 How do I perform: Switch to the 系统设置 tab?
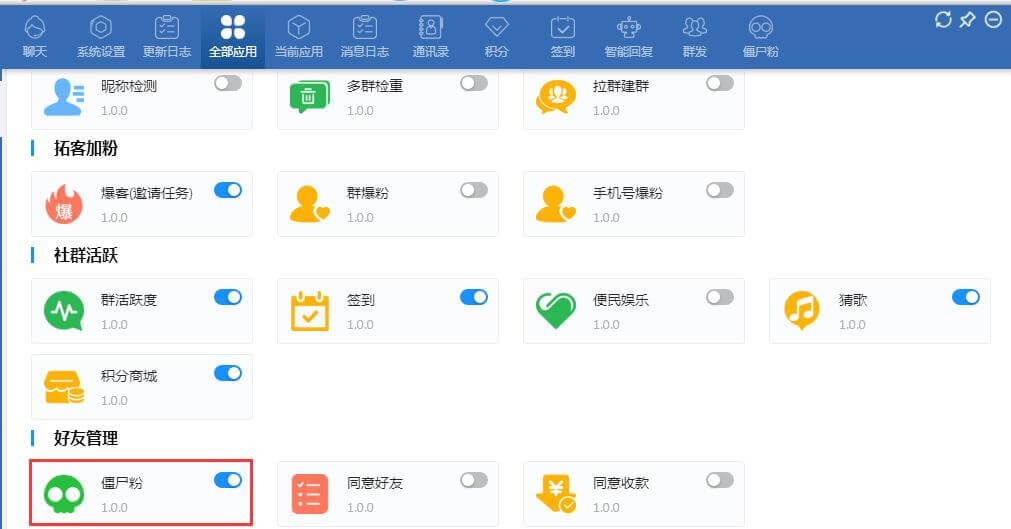click(x=101, y=37)
